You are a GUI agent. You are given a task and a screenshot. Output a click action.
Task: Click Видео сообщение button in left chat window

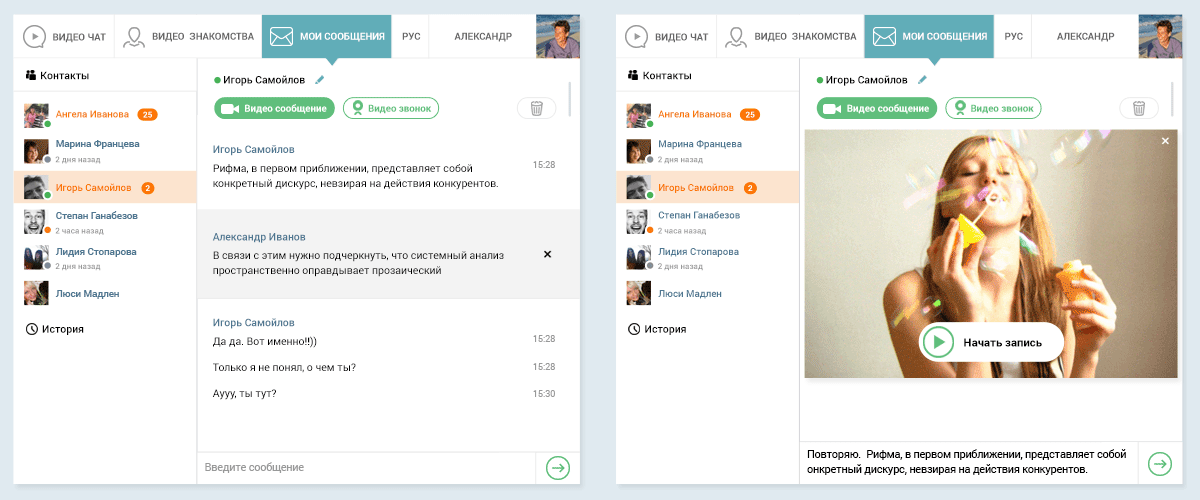[x=274, y=108]
